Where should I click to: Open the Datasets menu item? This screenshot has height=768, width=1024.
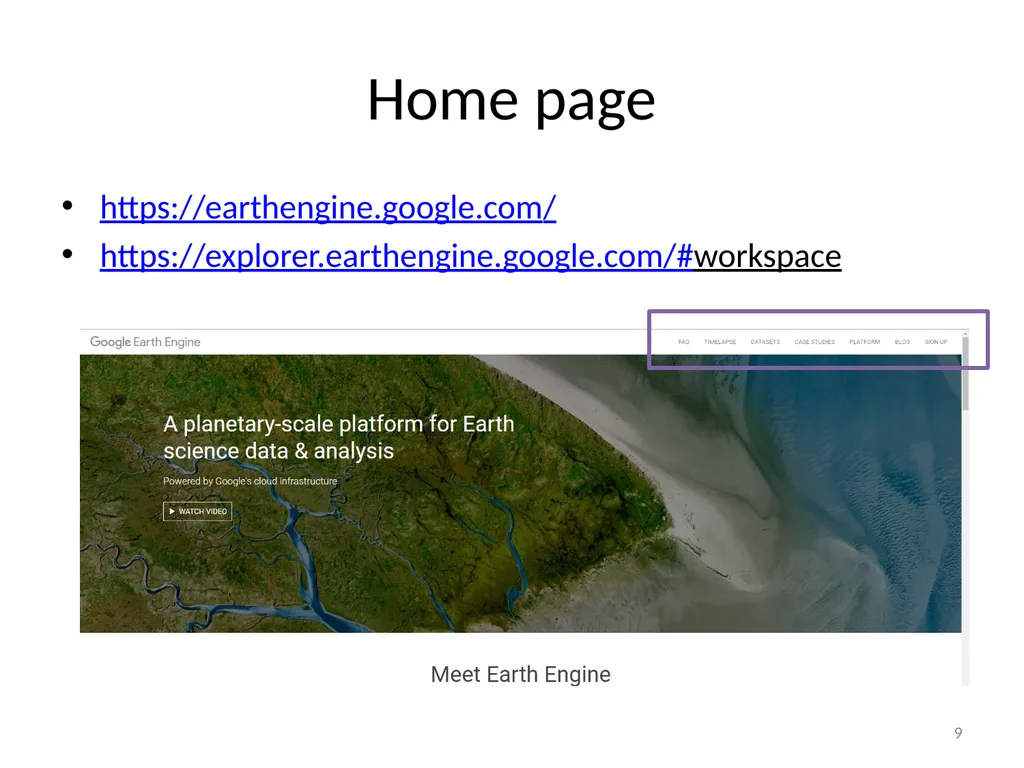765,342
